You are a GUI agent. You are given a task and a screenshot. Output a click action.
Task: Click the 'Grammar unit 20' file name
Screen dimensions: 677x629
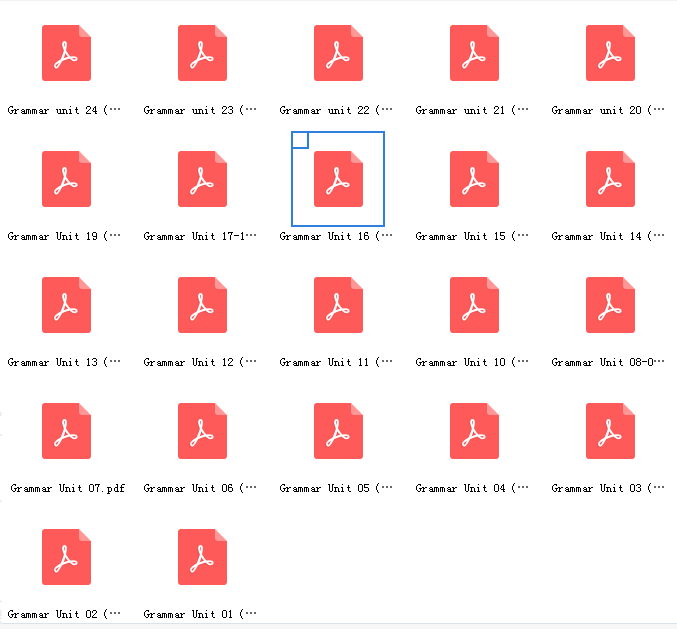[608, 111]
